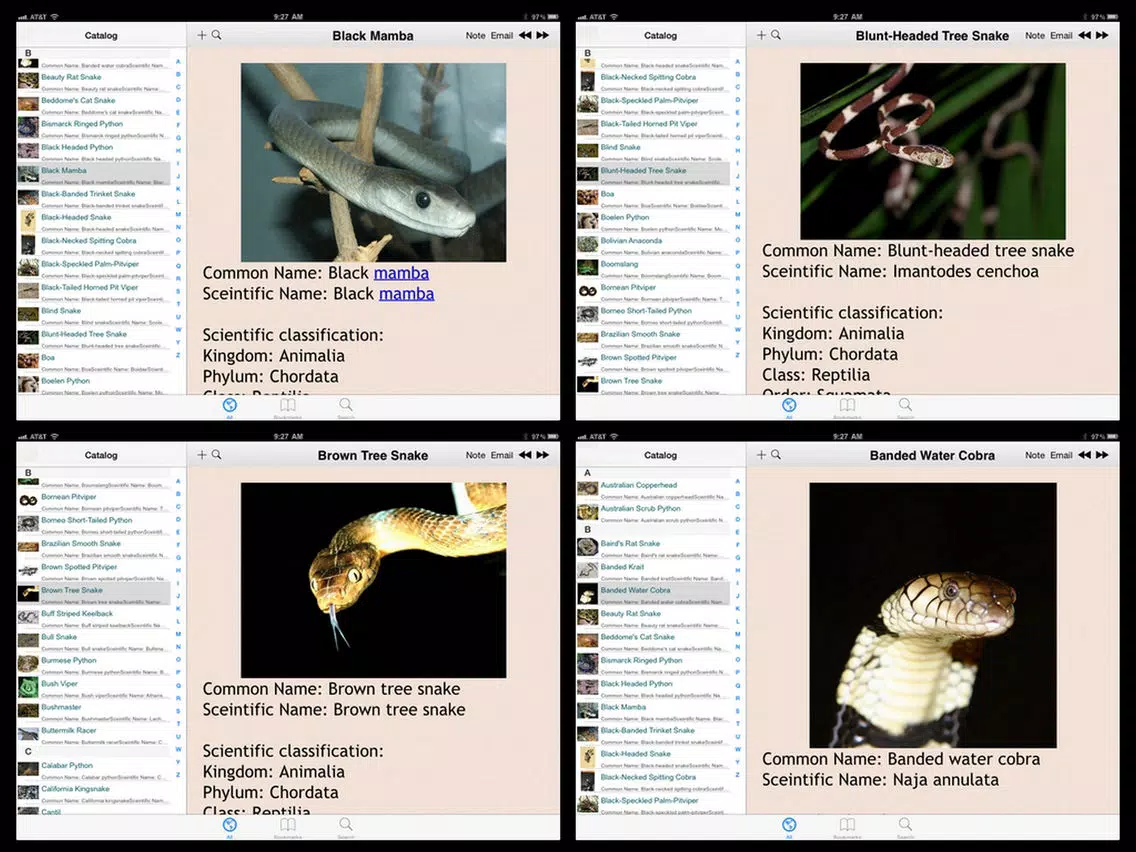Go to next snake from Brown Tree Snake screen
The image size is (1136, 852).
pyautogui.click(x=543, y=455)
